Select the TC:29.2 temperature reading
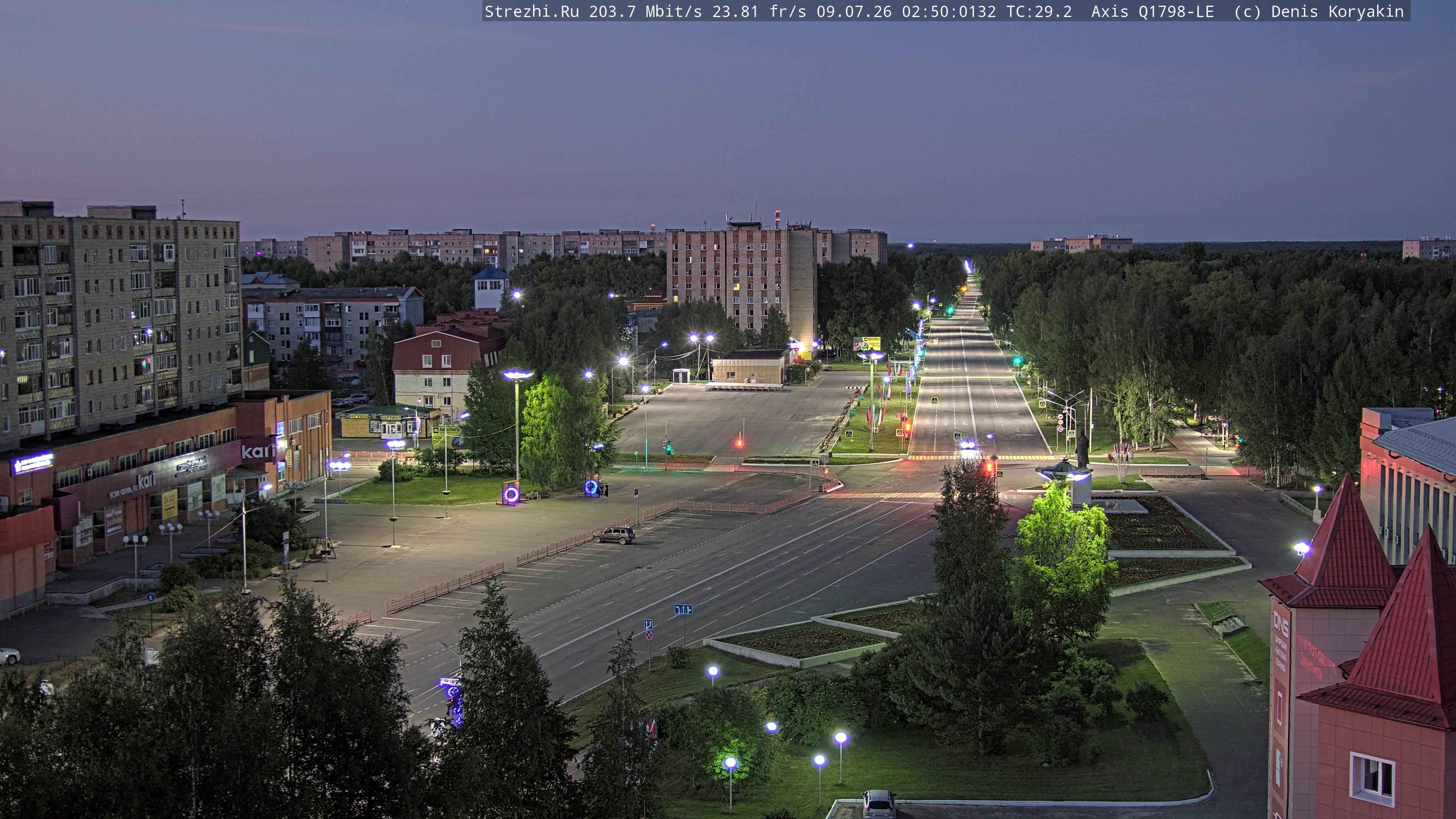1456x819 pixels. click(x=1039, y=12)
